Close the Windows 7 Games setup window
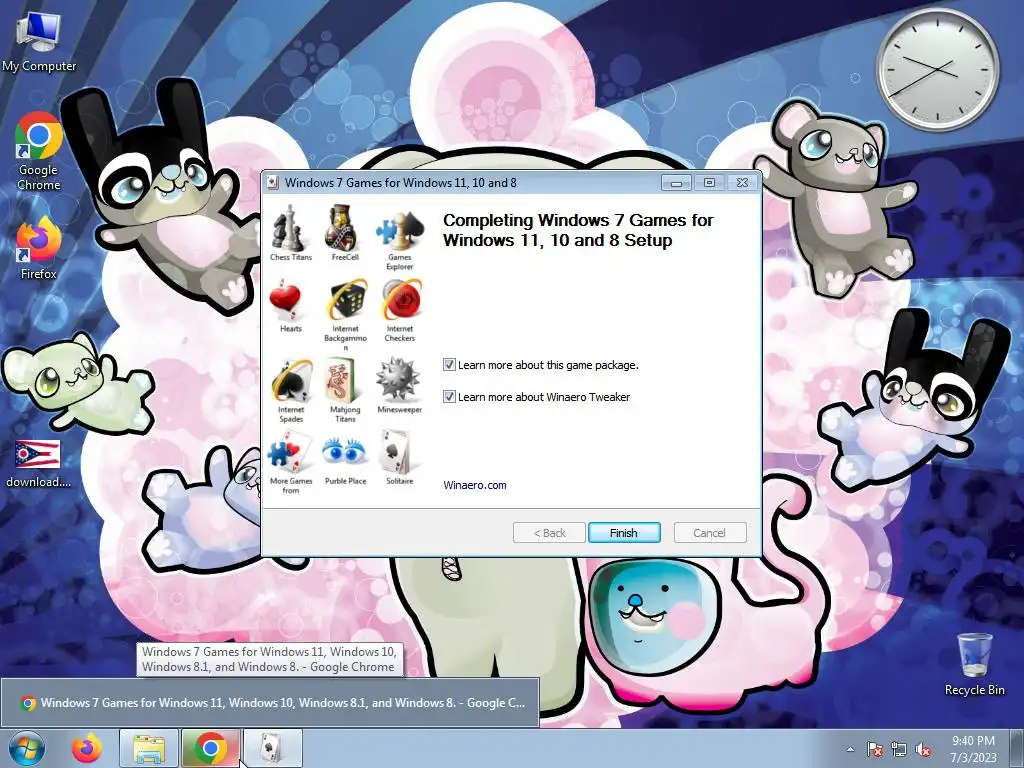This screenshot has width=1024, height=768. 743,183
